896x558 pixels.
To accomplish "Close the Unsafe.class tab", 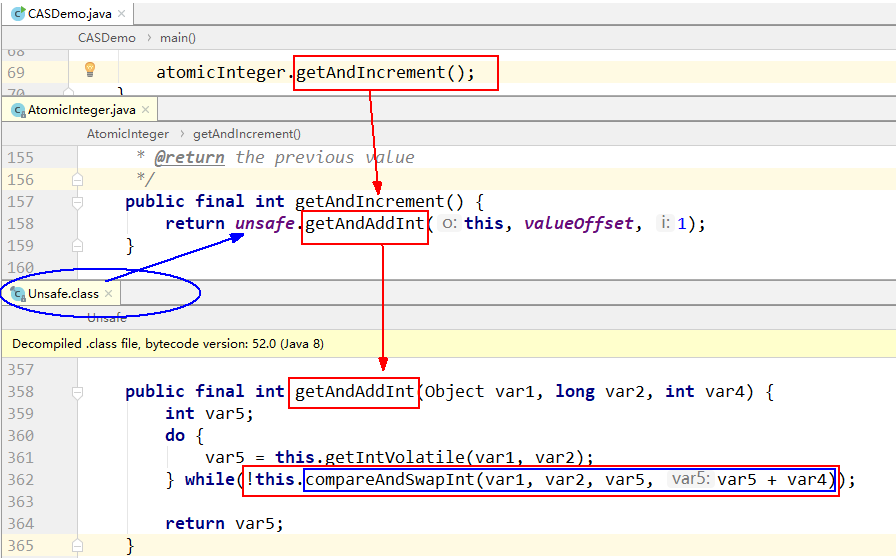I will tap(109, 293).
